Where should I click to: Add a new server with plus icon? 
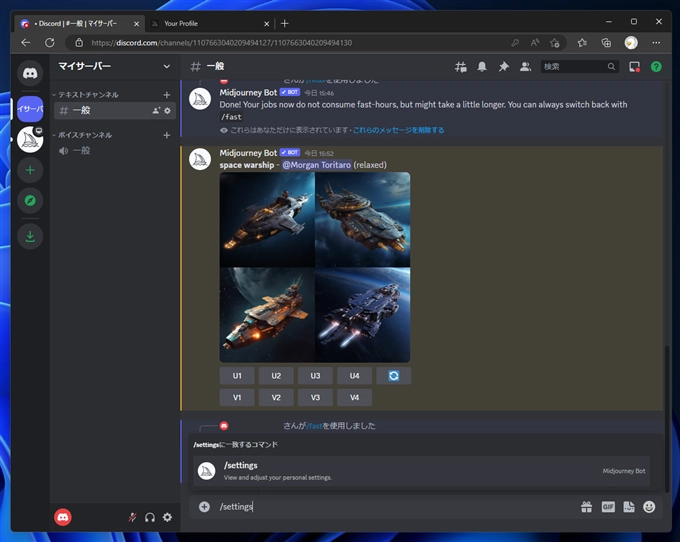click(x=30, y=170)
